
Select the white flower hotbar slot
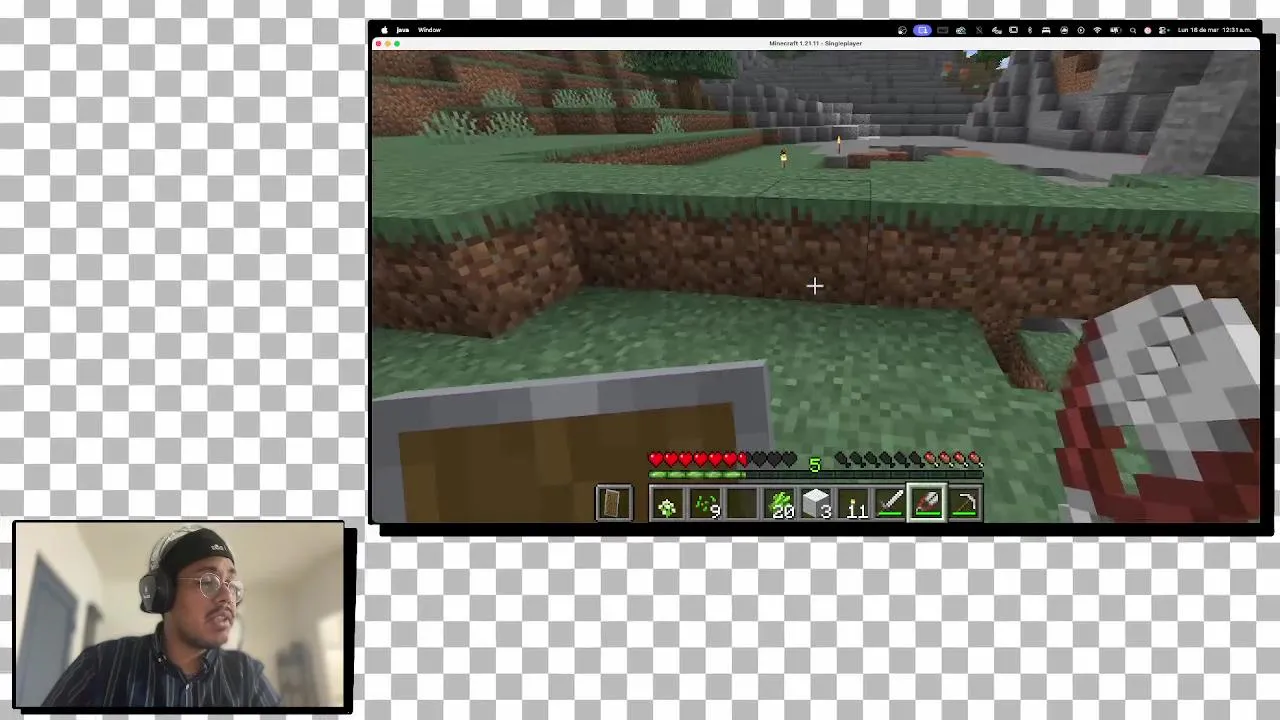click(x=667, y=504)
